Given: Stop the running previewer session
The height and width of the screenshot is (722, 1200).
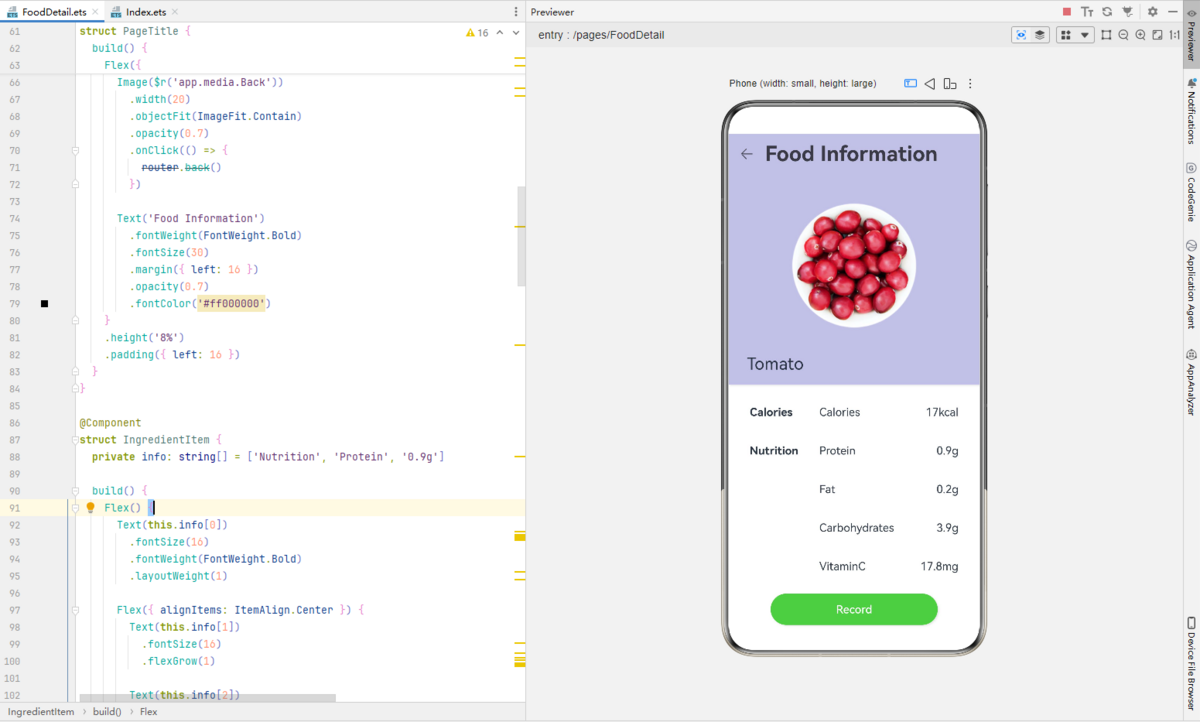Looking at the screenshot, I should click(1067, 11).
